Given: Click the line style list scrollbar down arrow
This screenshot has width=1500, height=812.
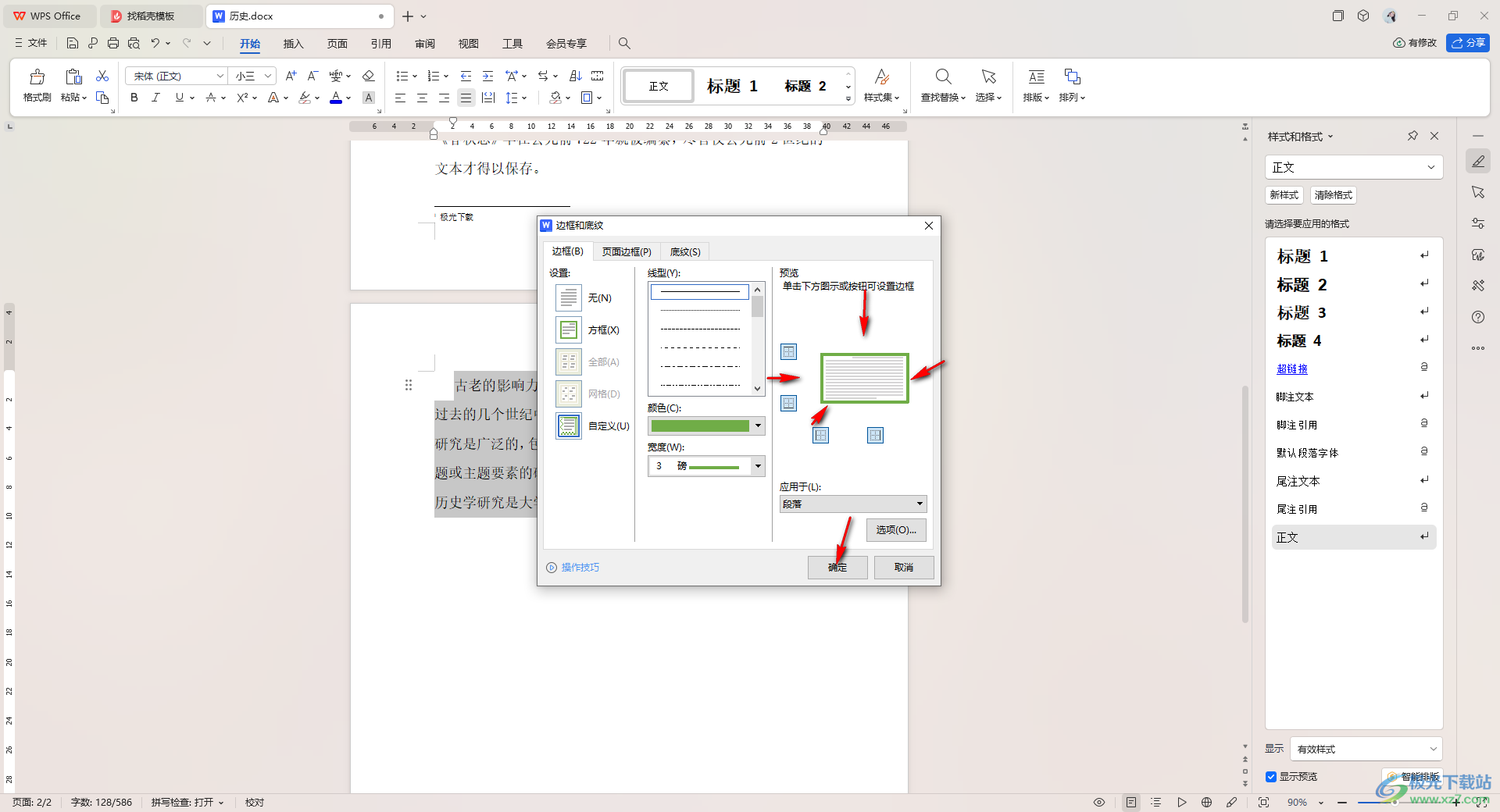Looking at the screenshot, I should [x=757, y=388].
